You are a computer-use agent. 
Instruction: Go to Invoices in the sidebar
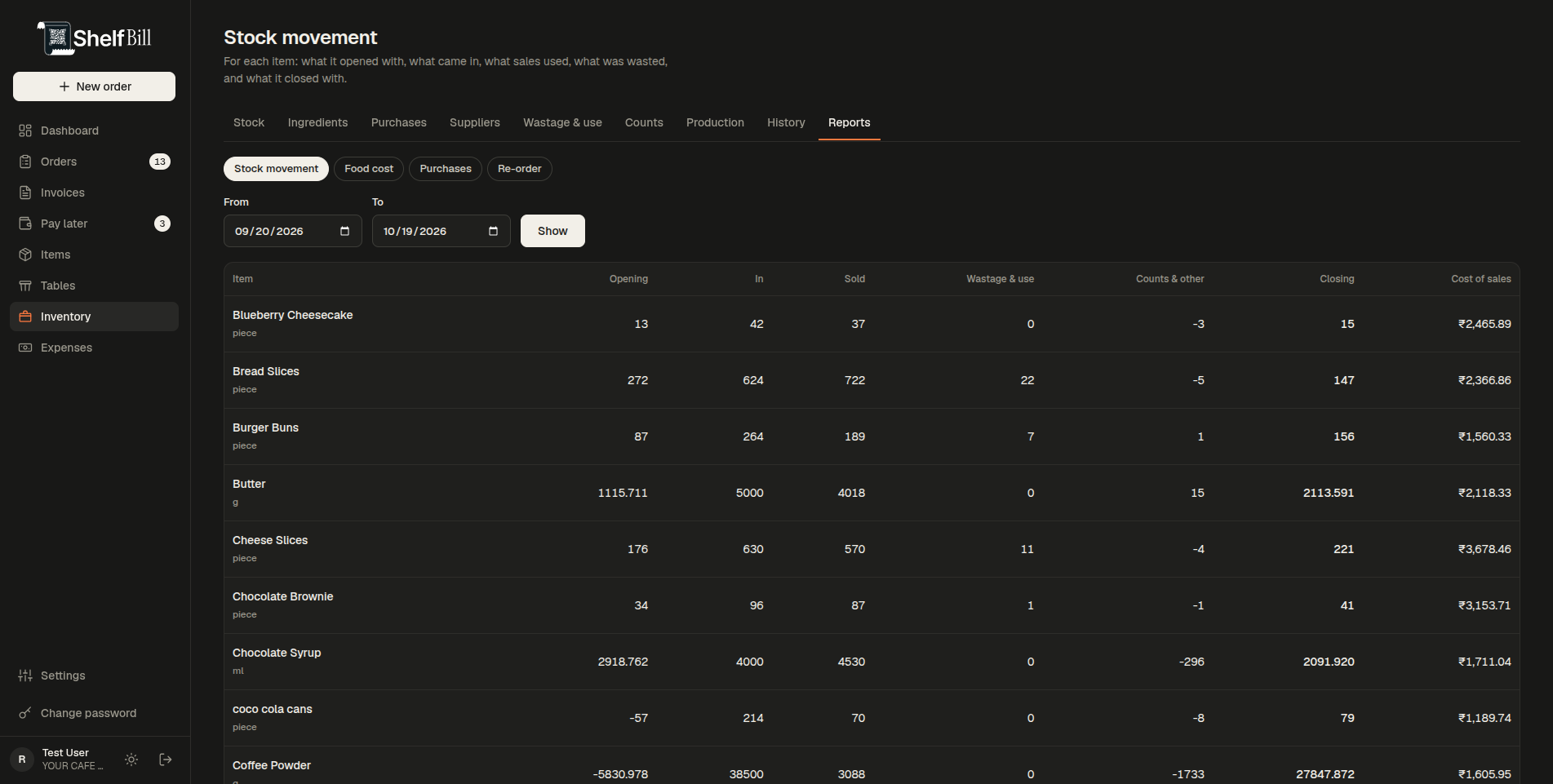pyautogui.click(x=94, y=193)
